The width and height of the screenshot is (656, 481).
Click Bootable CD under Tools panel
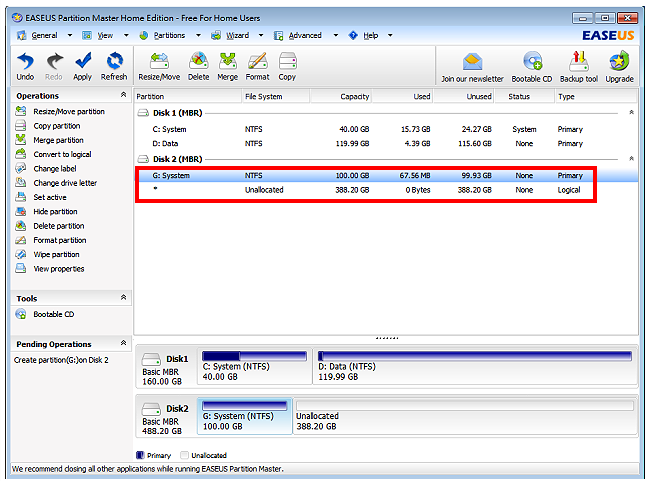click(x=45, y=314)
